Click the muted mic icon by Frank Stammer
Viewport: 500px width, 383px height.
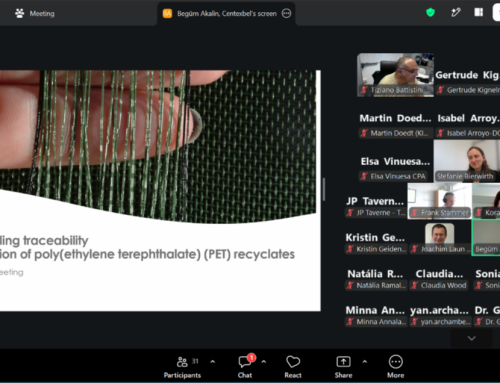(414, 212)
